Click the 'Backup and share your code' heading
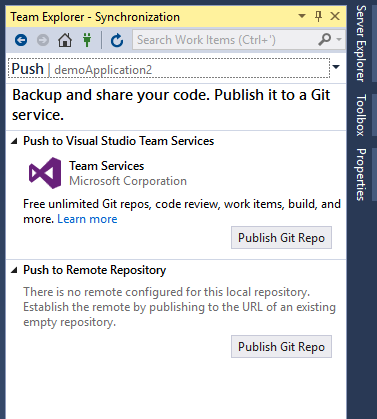This screenshot has height=419, width=377. pos(171,105)
